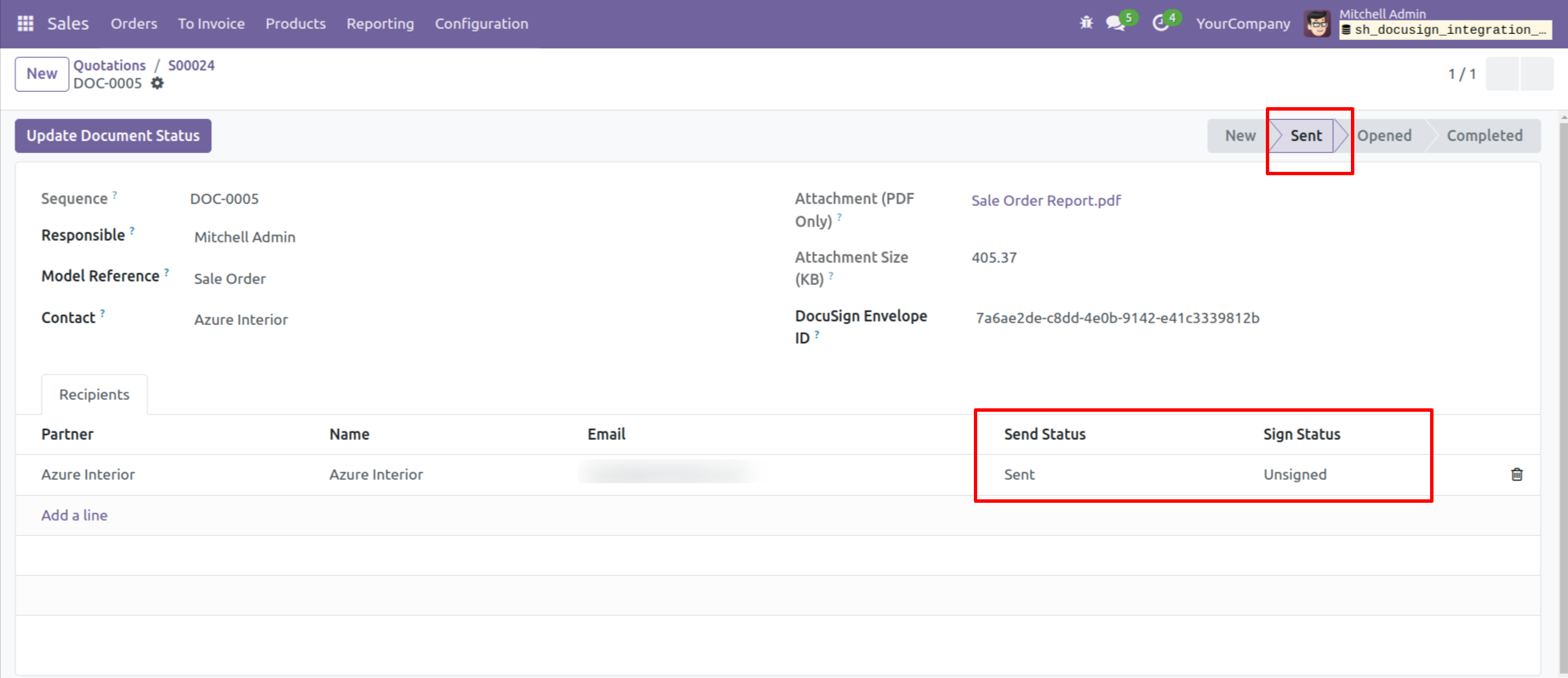Click the gear icon beside DOC-0005
This screenshot has width=1568, height=678.
[x=157, y=83]
